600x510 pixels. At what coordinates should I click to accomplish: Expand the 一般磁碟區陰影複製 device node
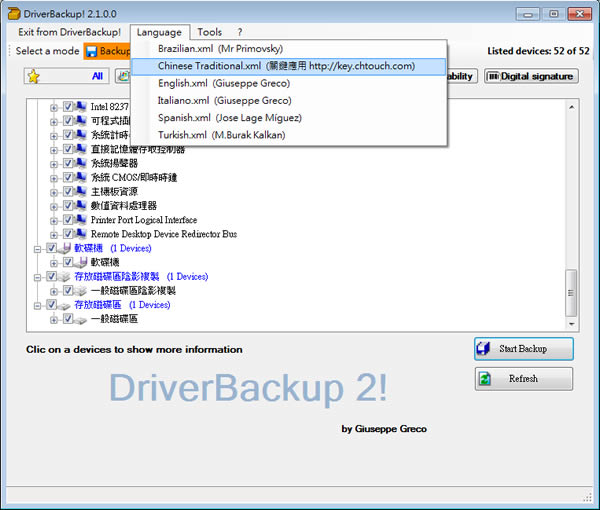click(x=54, y=292)
